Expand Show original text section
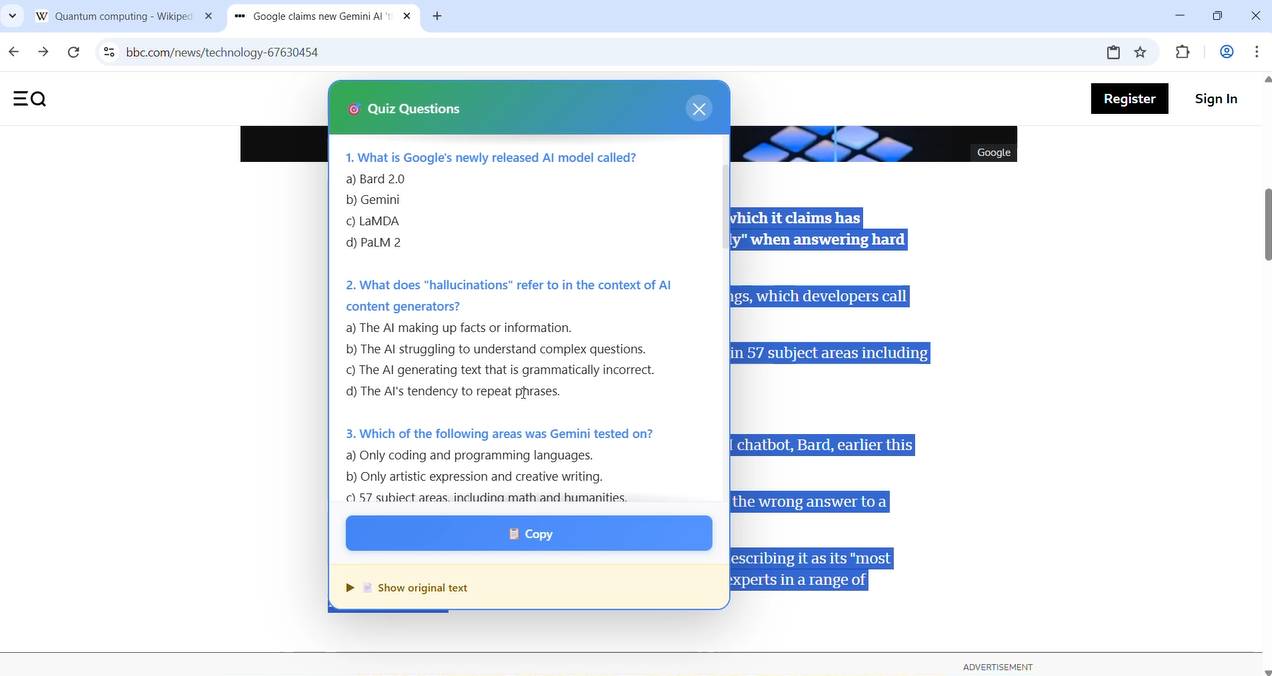Viewport: 1272px width, 676px height. click(407, 588)
